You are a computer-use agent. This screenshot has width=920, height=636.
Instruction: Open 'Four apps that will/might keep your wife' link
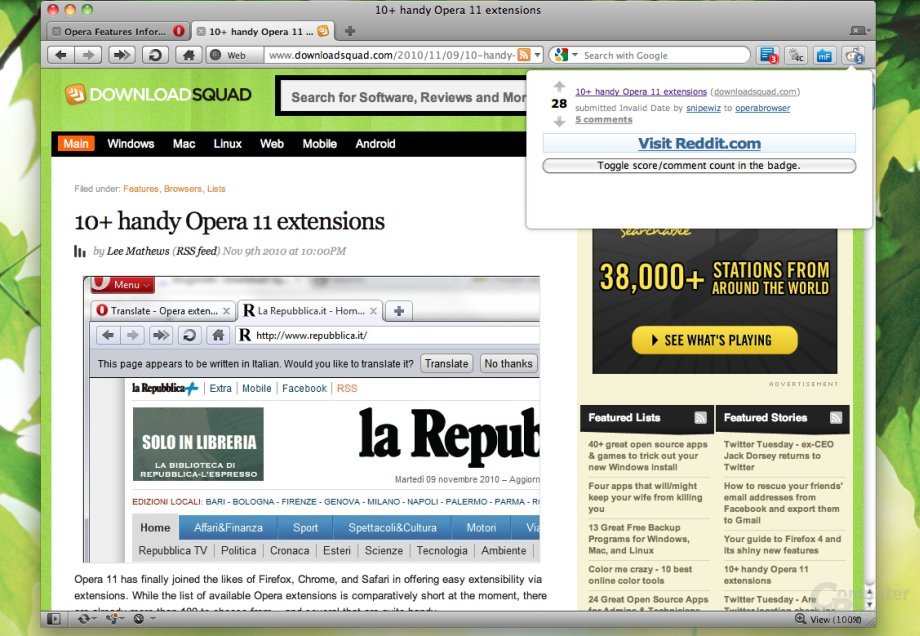tap(645, 497)
